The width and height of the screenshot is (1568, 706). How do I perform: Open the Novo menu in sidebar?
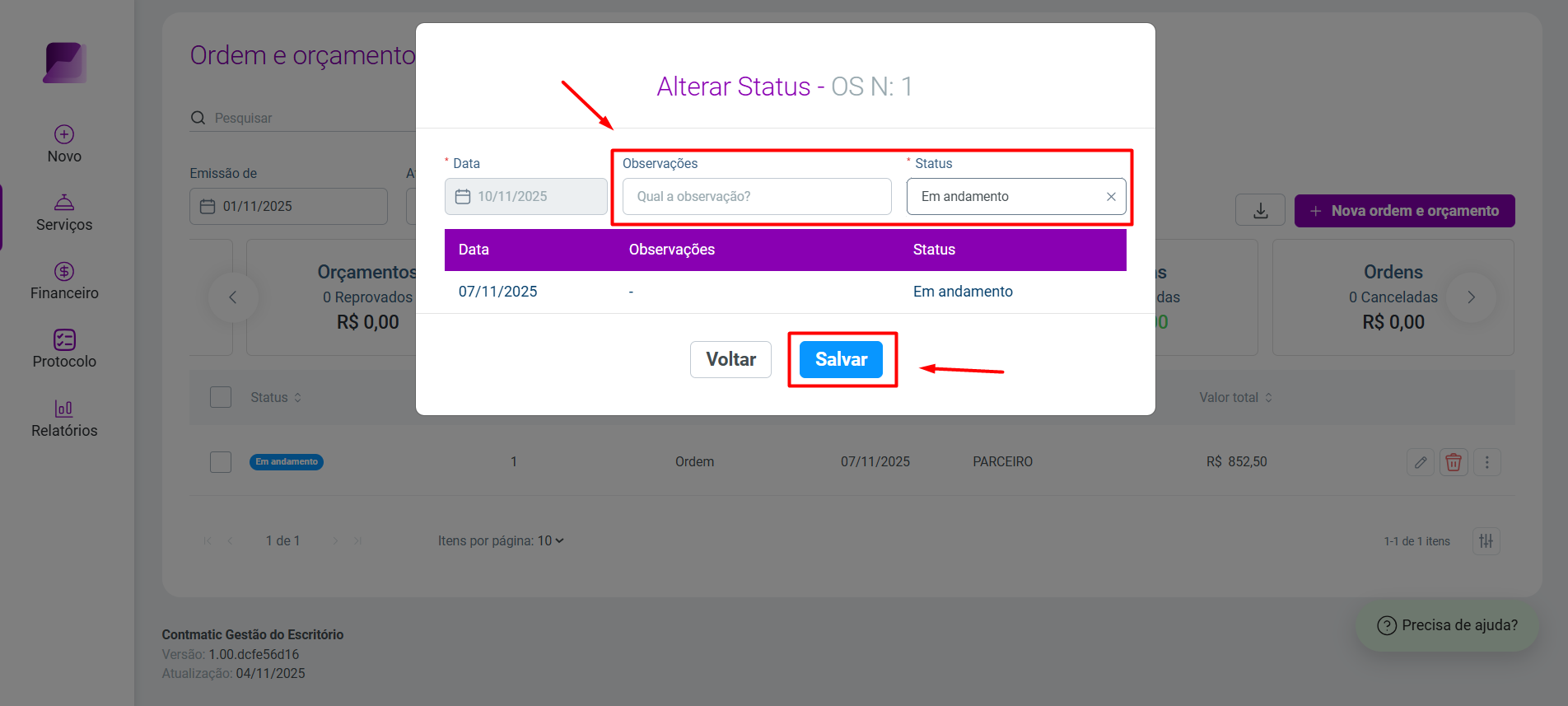point(64,144)
